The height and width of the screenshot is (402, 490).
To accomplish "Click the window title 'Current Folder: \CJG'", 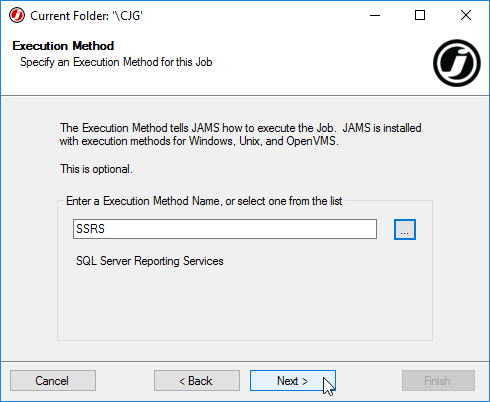I will (x=86, y=16).
